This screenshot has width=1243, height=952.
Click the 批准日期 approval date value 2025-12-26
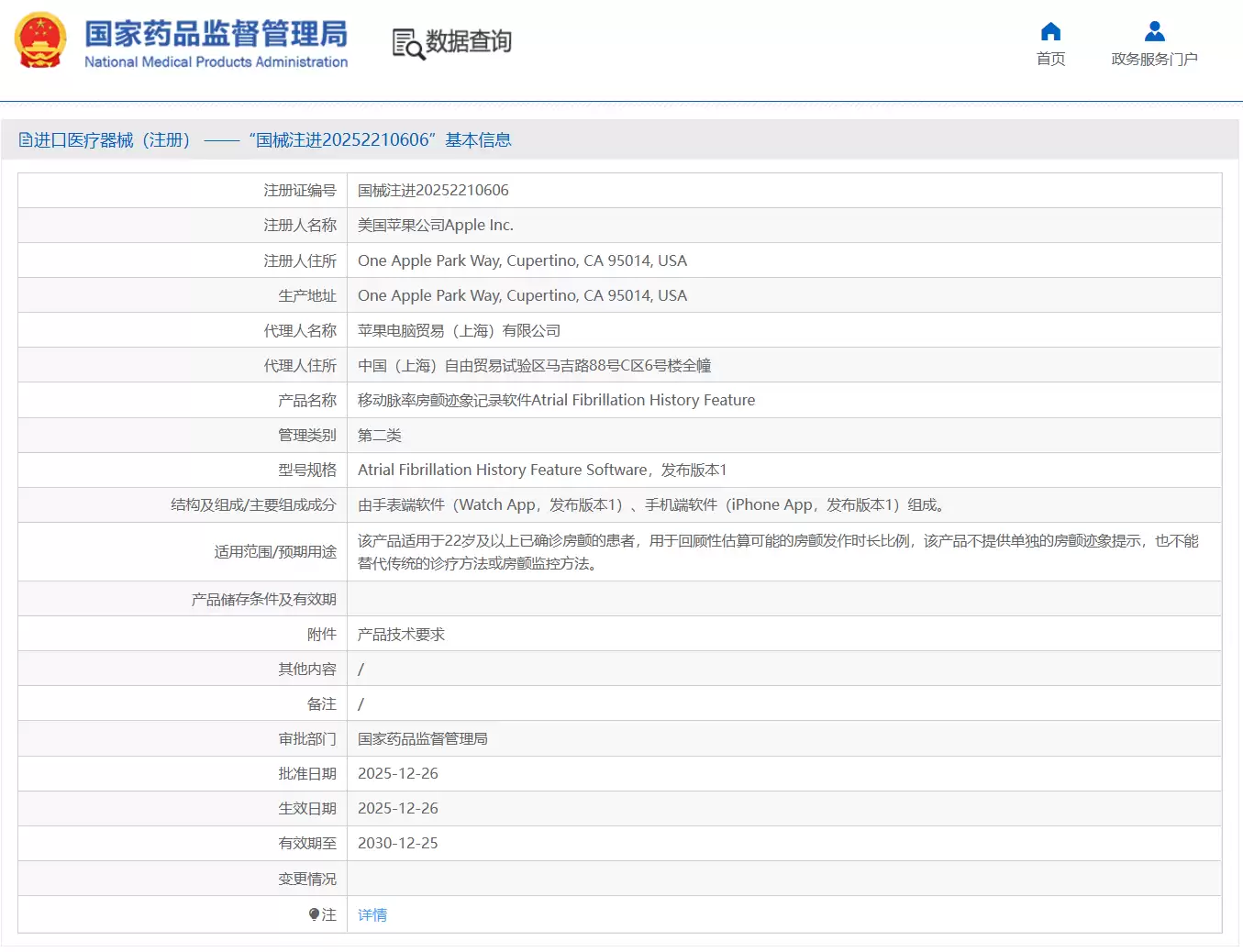(x=397, y=773)
